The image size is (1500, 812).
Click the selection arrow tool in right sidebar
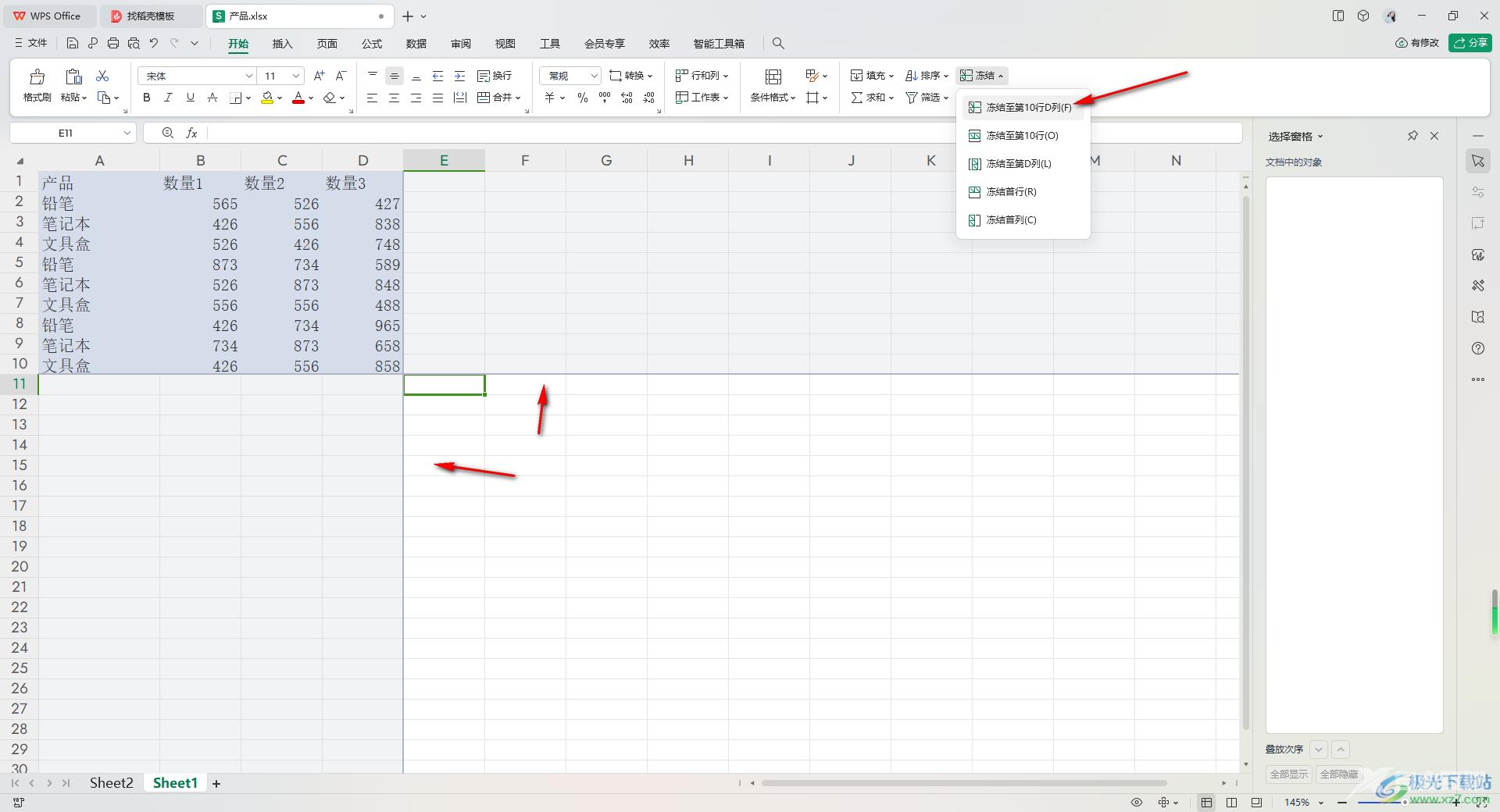(1478, 161)
